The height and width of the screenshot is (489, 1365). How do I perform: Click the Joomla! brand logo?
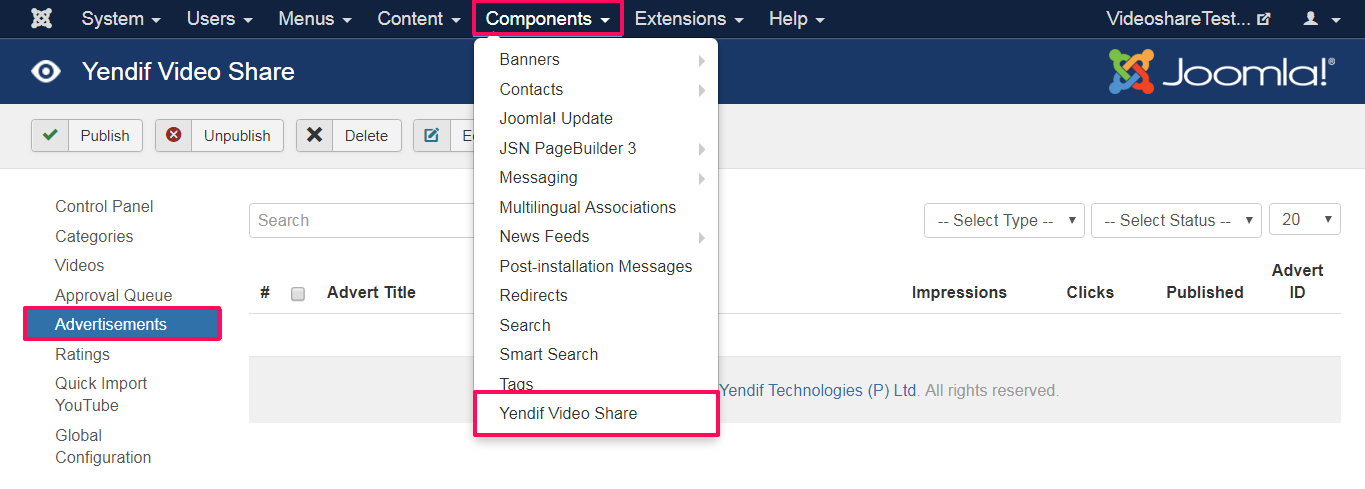[x=1221, y=72]
